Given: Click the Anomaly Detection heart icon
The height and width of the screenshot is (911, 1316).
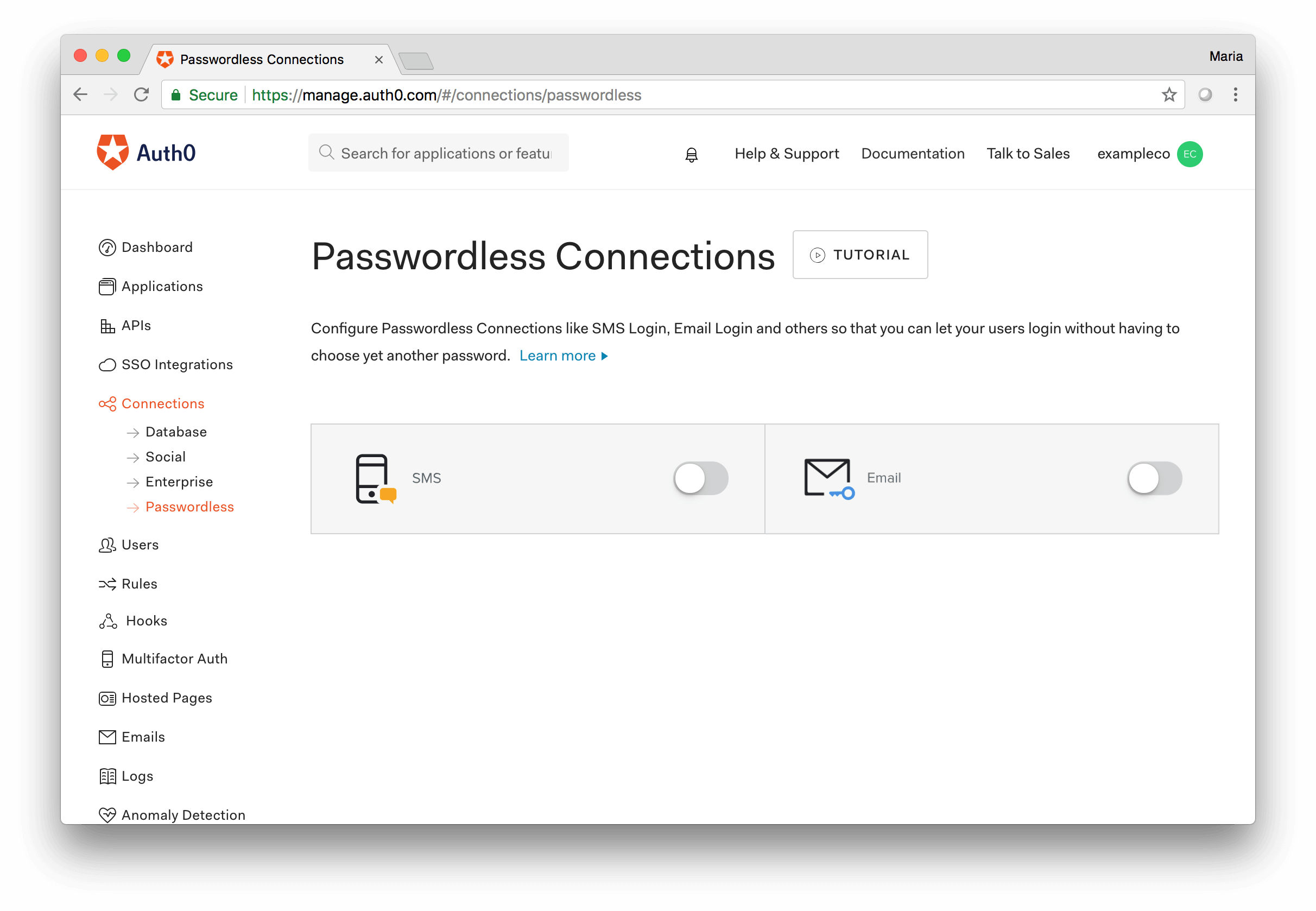Looking at the screenshot, I should tap(107, 815).
